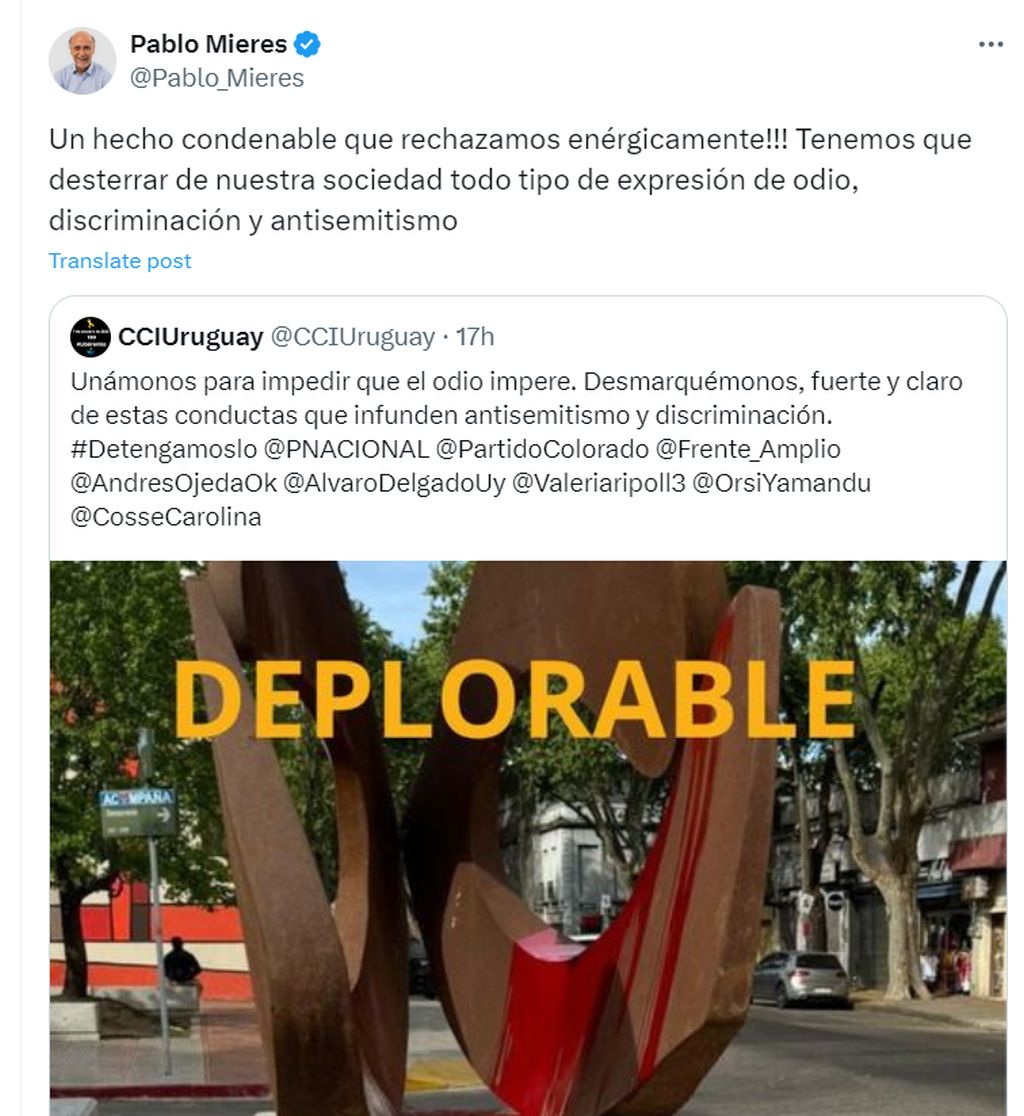Open the #Detengamoslo hashtag
This screenshot has height=1116, width=1024.
coord(164,449)
